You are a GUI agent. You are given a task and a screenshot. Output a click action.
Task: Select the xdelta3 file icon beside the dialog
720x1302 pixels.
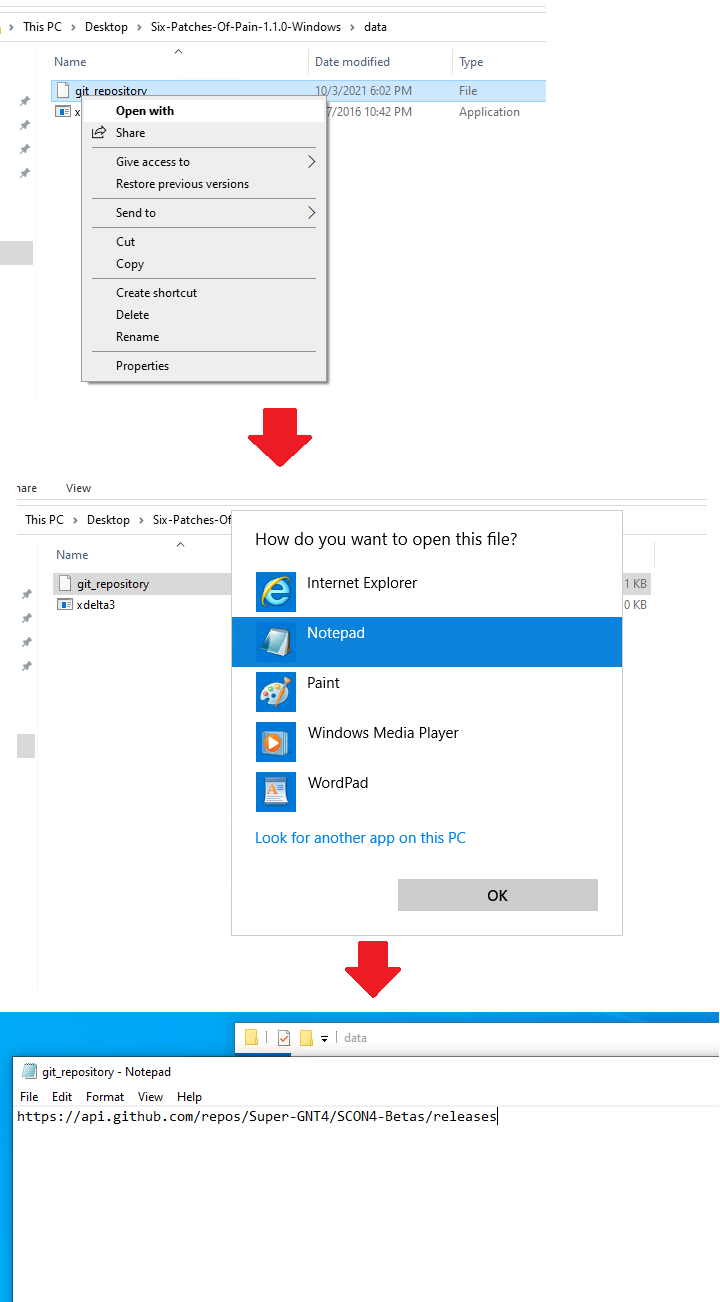click(x=66, y=605)
